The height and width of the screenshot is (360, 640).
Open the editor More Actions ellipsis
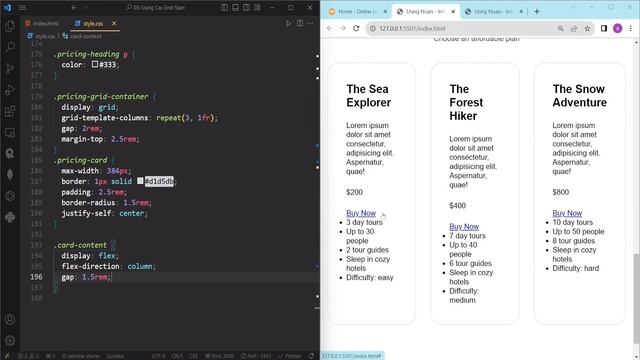[311, 24]
